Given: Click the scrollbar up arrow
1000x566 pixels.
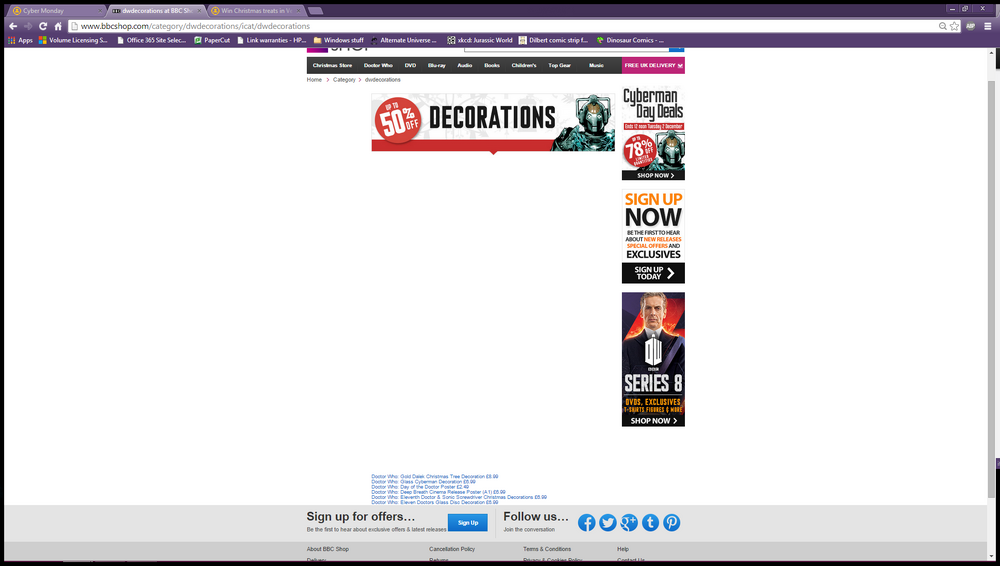Looking at the screenshot, I should (991, 53).
